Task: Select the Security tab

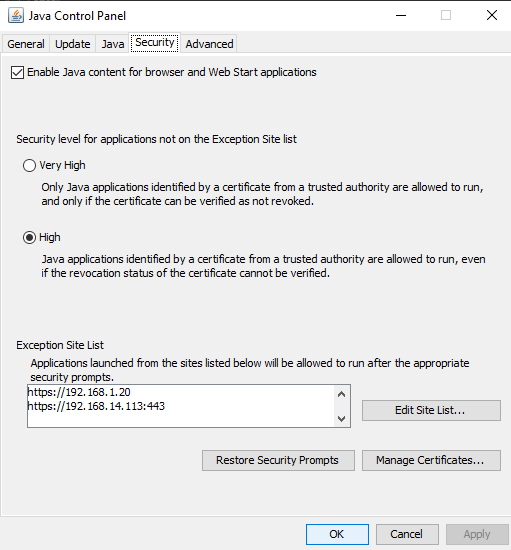Action: coord(155,42)
